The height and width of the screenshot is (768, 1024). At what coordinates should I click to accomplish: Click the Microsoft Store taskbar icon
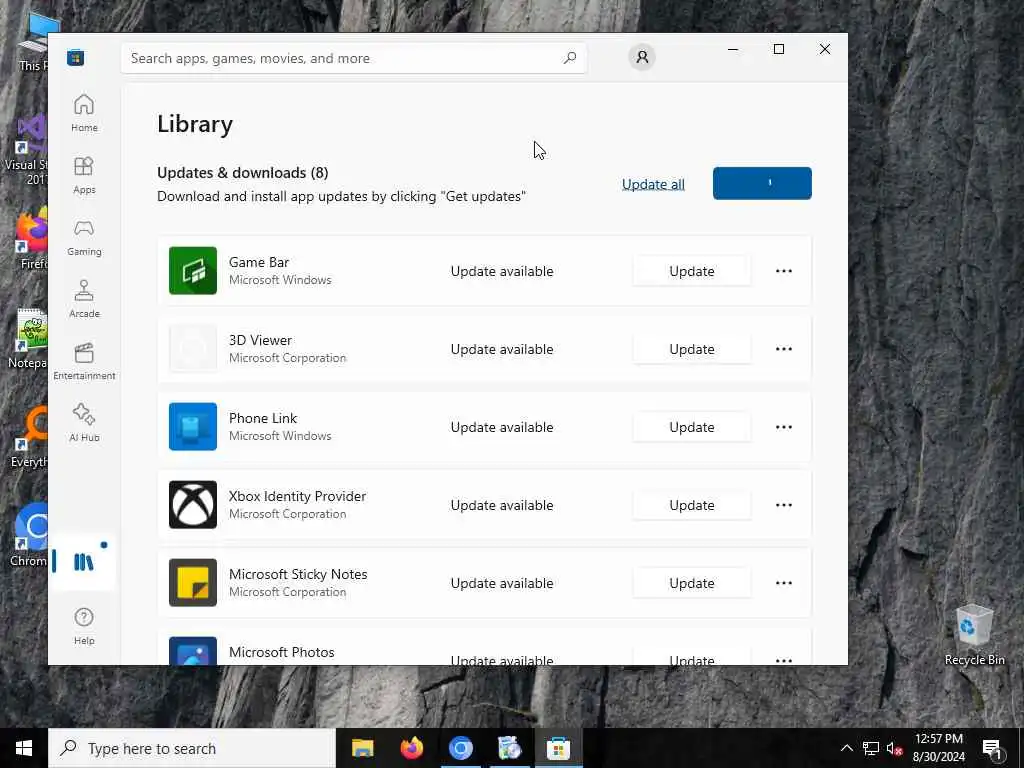(x=558, y=748)
